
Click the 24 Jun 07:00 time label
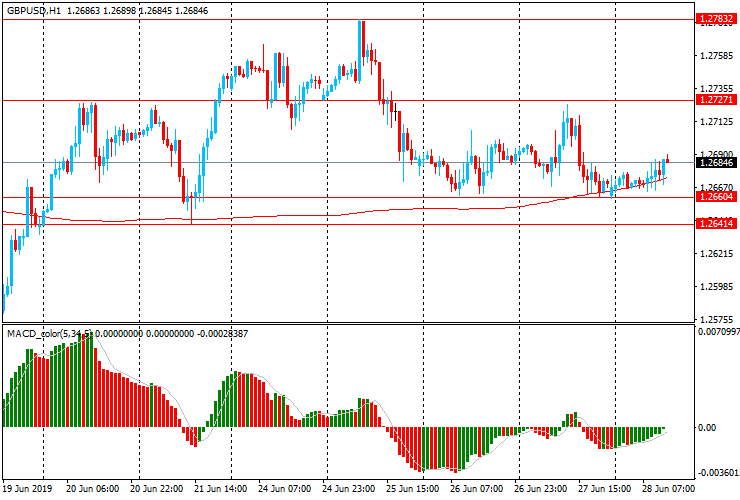tap(285, 488)
